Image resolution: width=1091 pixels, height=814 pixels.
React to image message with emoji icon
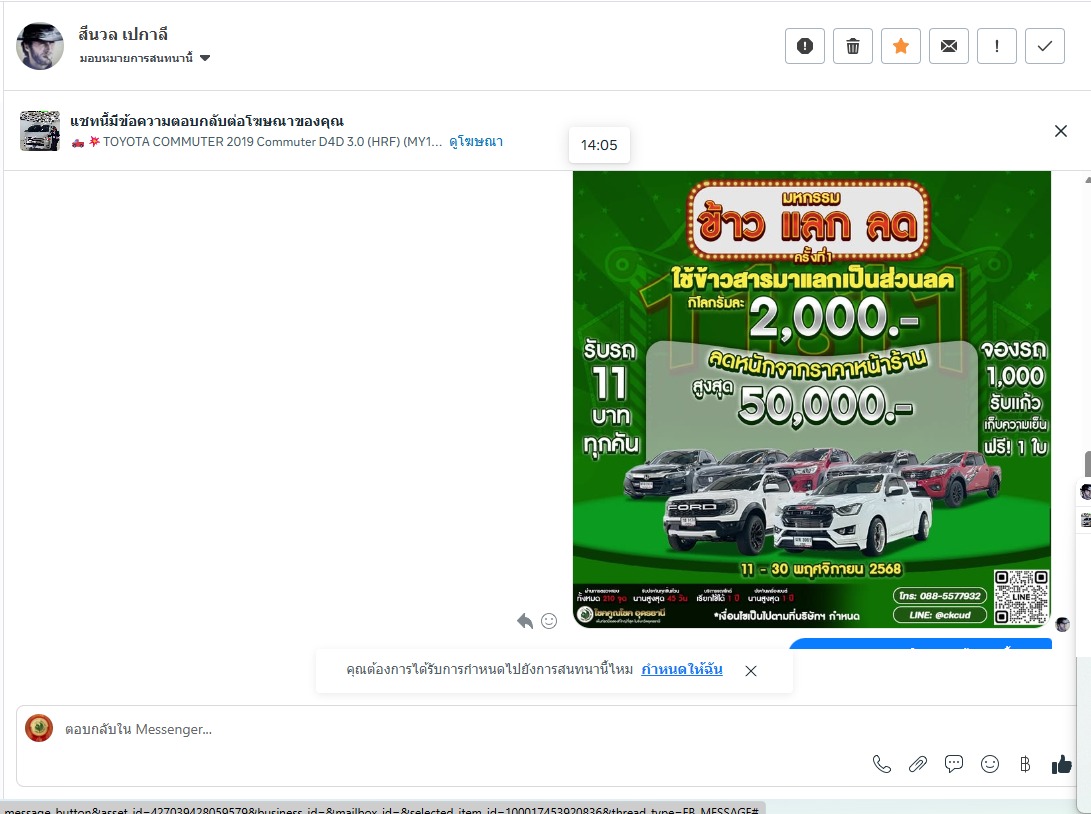549,621
